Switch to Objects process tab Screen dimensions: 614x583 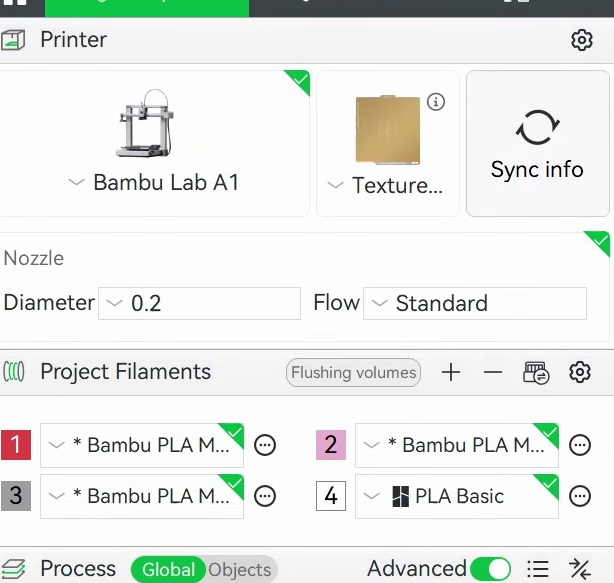pyautogui.click(x=240, y=569)
